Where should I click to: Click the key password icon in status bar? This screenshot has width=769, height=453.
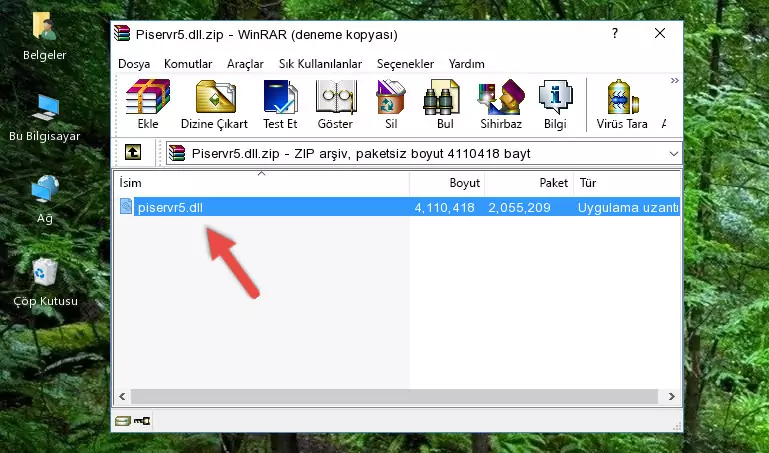click(x=142, y=421)
